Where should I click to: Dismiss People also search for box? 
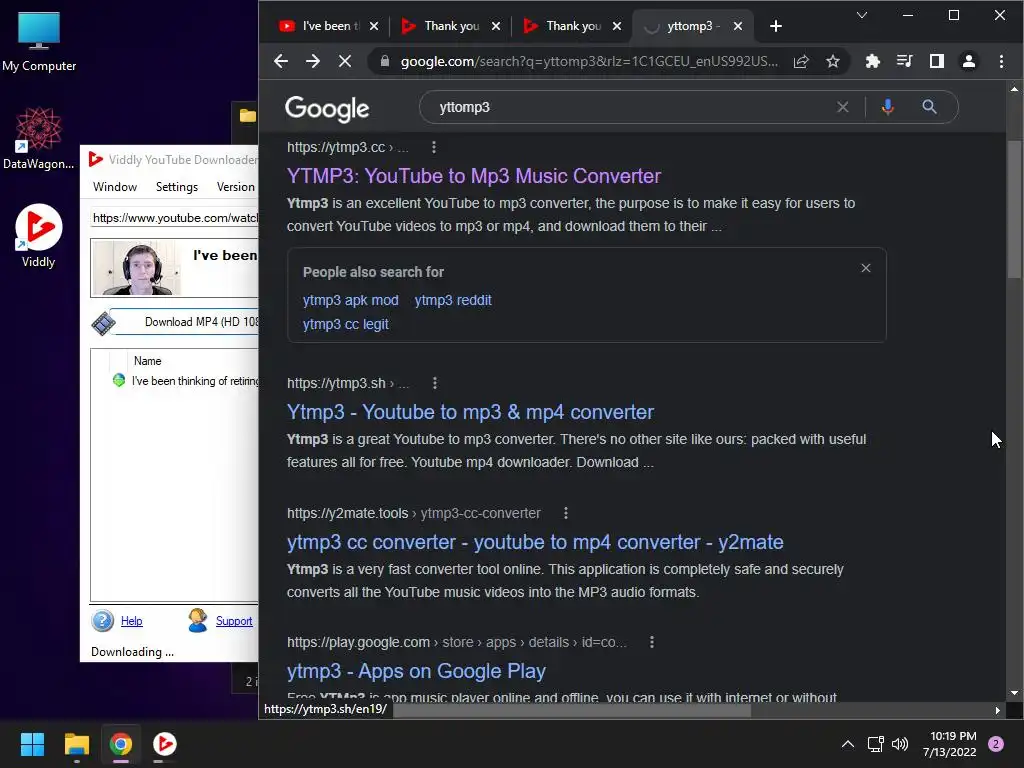[866, 268]
